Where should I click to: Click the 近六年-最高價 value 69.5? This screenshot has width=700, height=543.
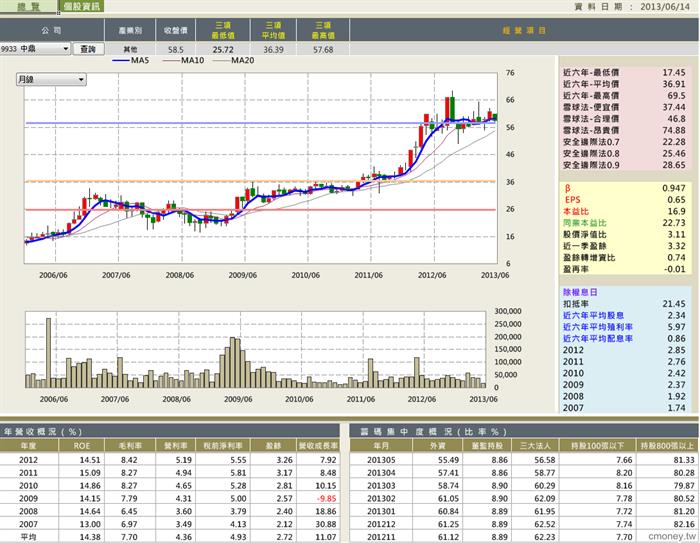pyautogui.click(x=676, y=96)
